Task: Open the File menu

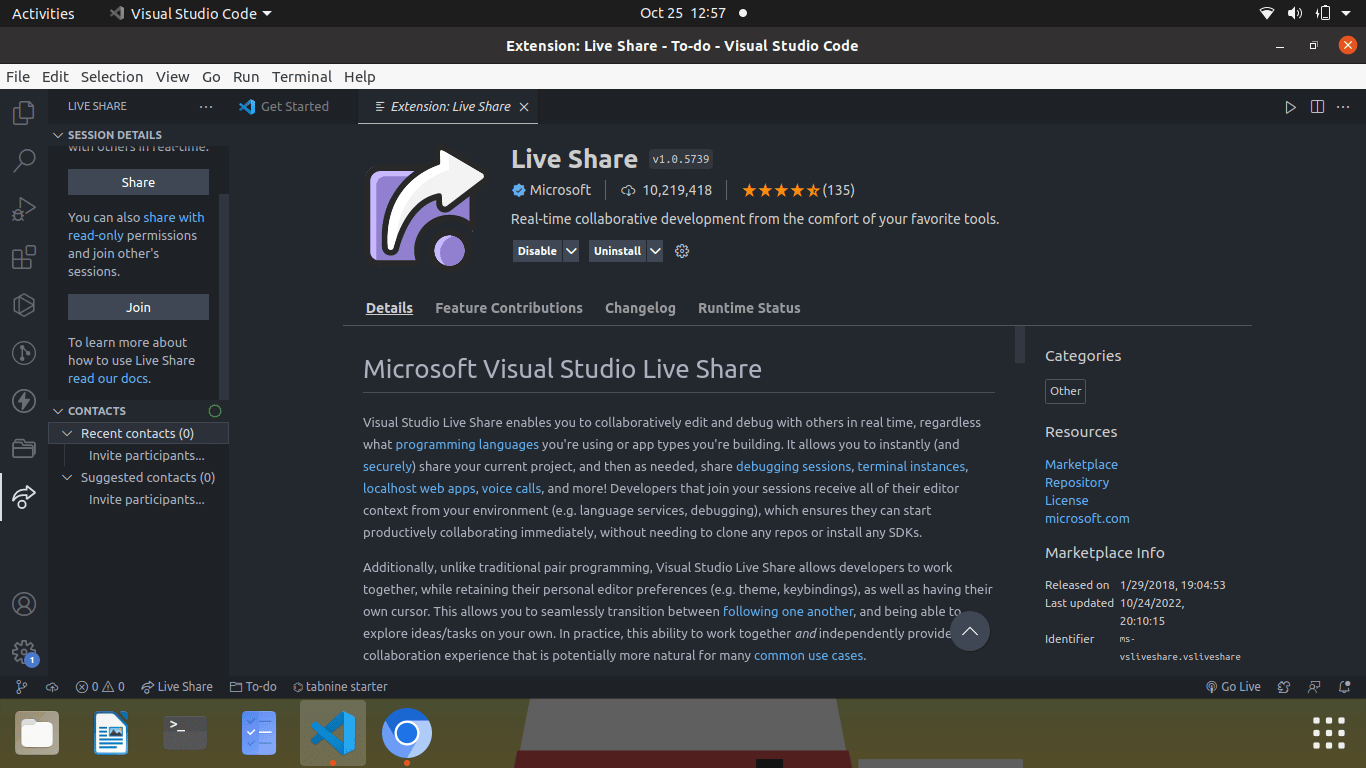Action: [x=18, y=77]
